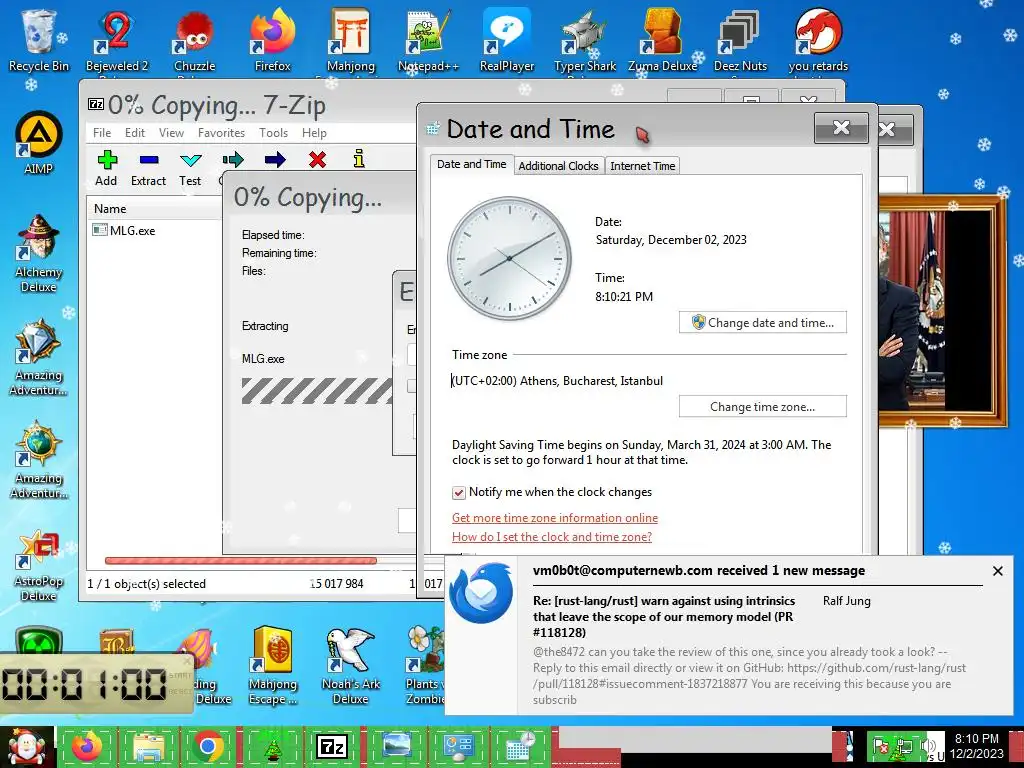1024x768 pixels.
Task: Open Get more time zone information online
Action: (x=555, y=518)
